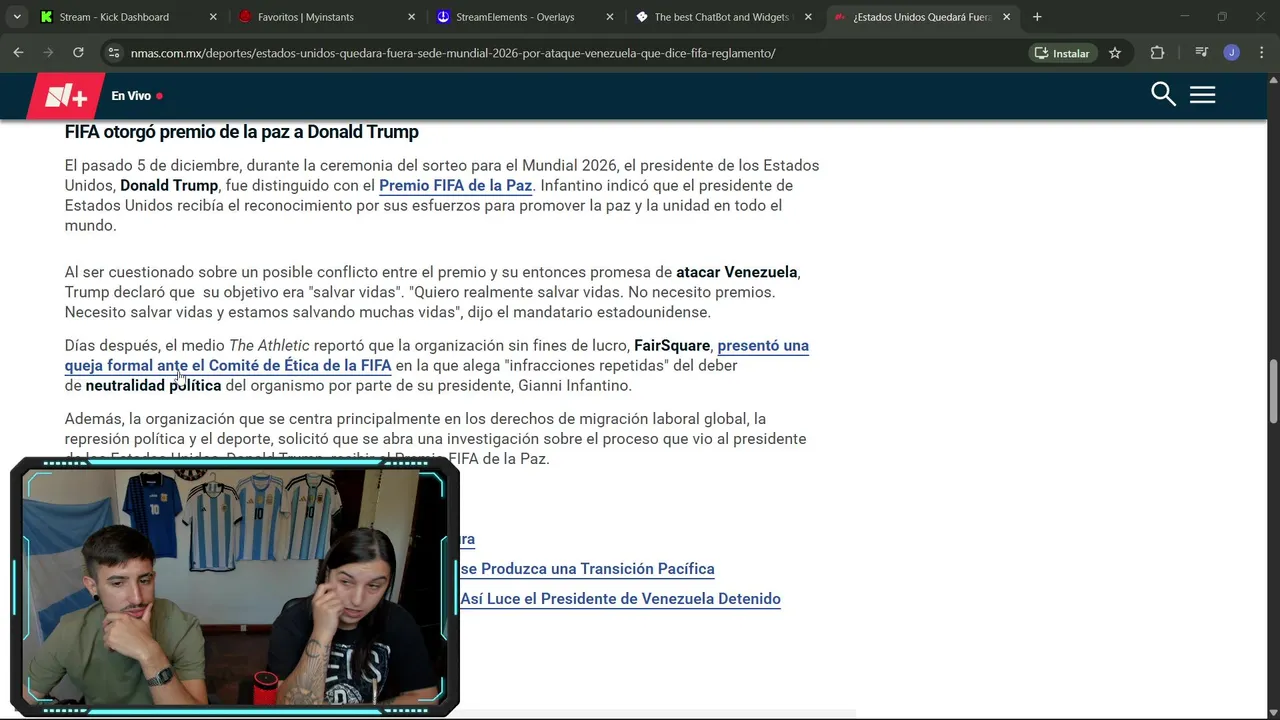1280x720 pixels.
Task: Open the Premio FIFA de la Paz link
Action: pos(455,185)
